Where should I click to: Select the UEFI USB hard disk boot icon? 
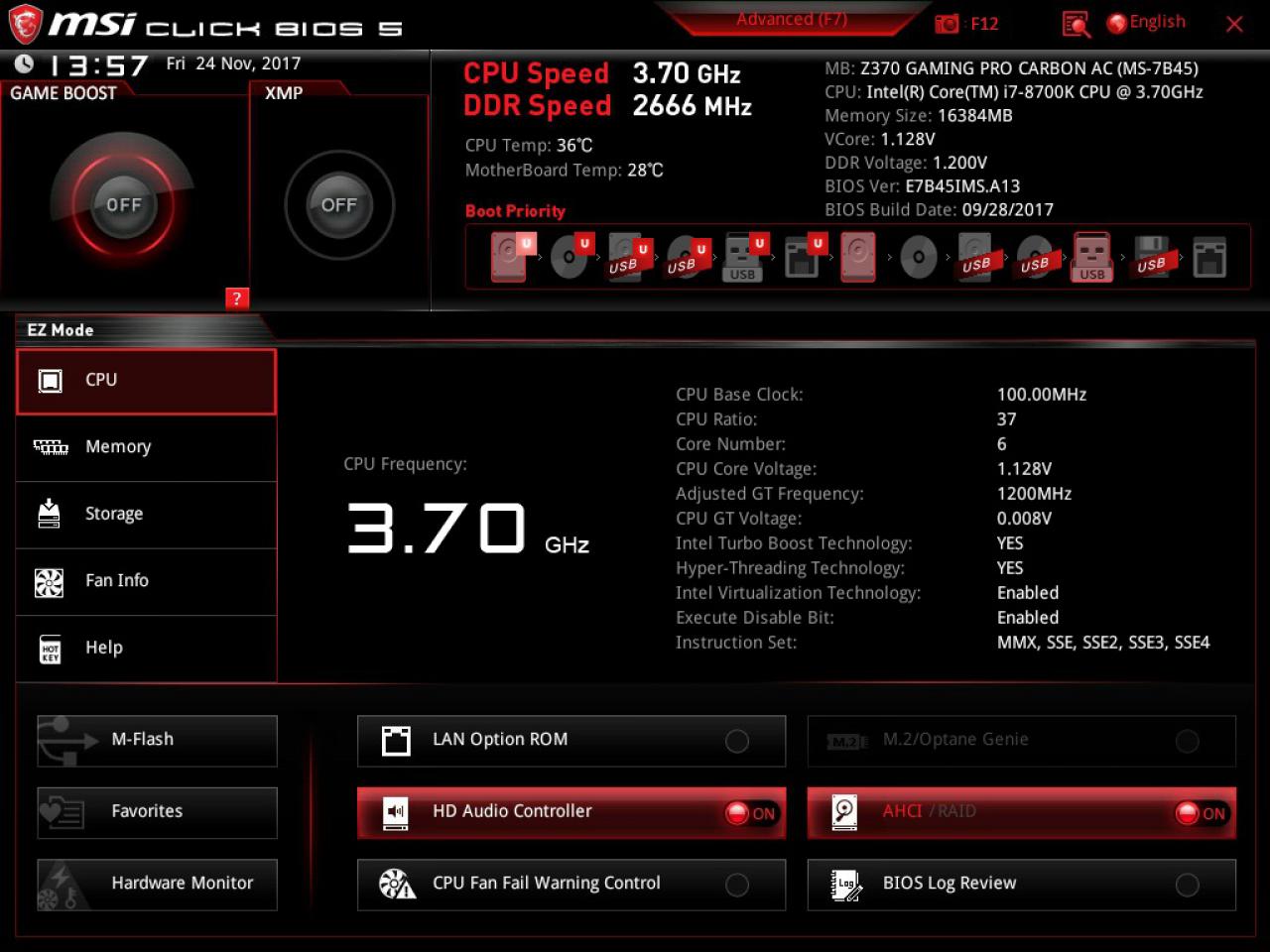click(x=629, y=257)
